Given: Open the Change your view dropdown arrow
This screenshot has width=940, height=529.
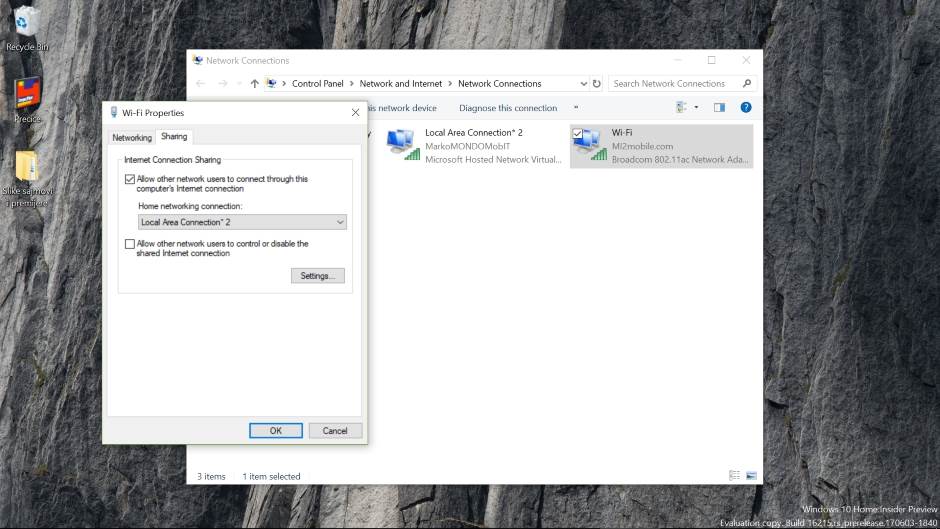Looking at the screenshot, I should coord(696,108).
